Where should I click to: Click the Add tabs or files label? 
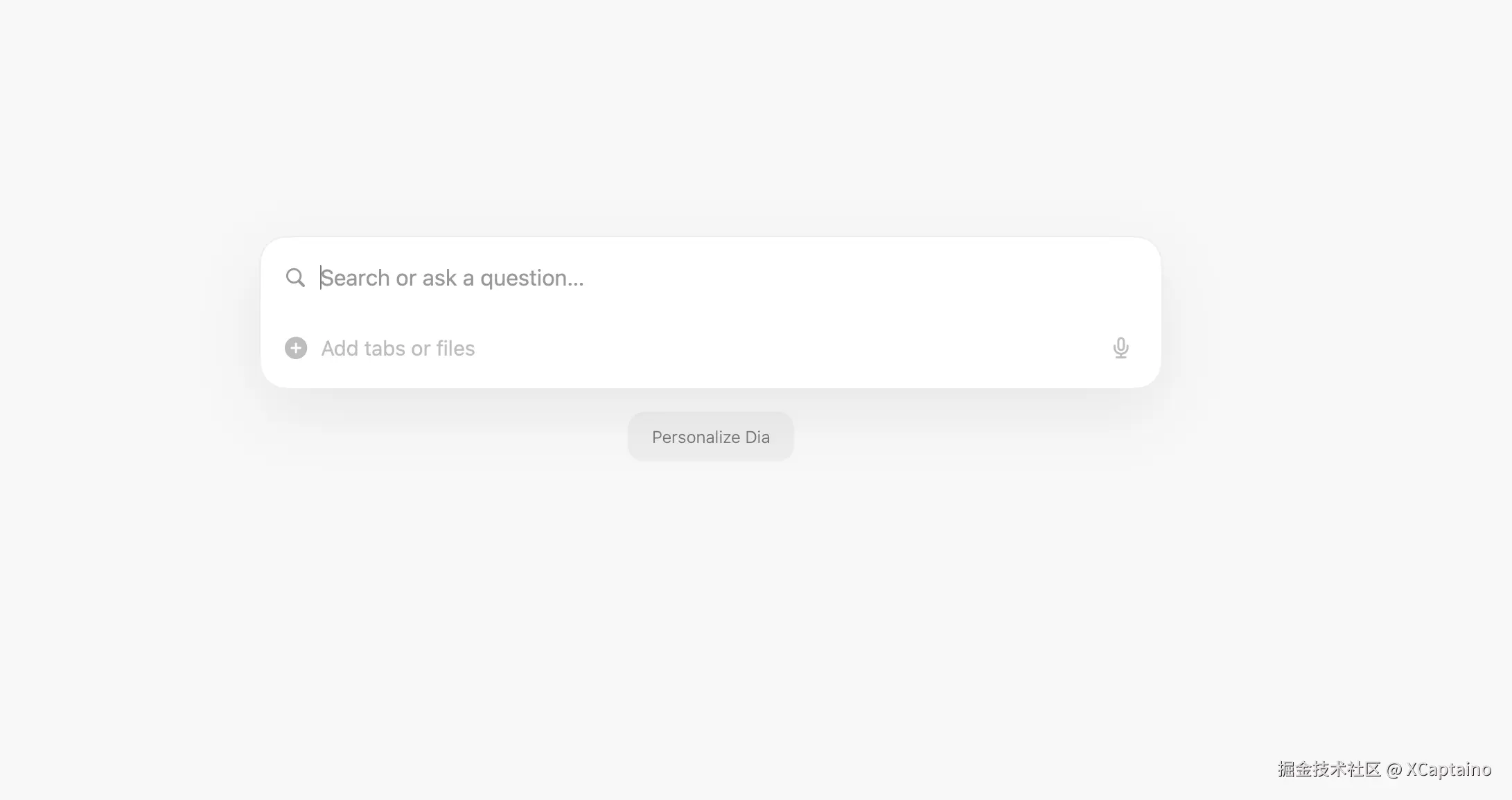tap(398, 348)
